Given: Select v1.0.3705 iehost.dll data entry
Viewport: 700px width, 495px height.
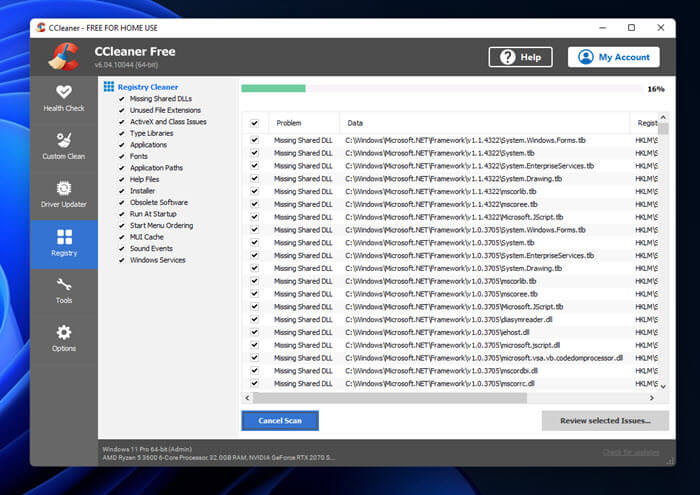Looking at the screenshot, I should [x=437, y=333].
